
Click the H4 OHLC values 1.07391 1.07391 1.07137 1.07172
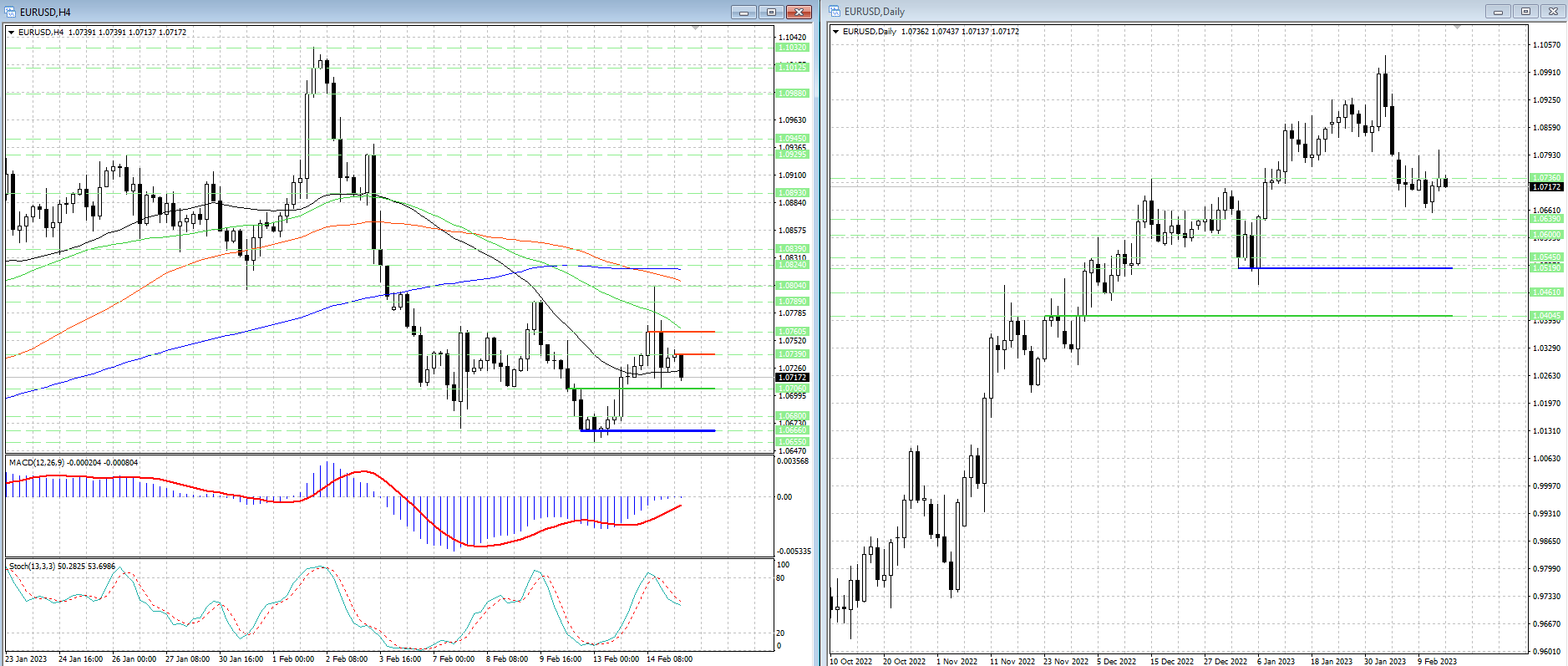pyautogui.click(x=127, y=33)
